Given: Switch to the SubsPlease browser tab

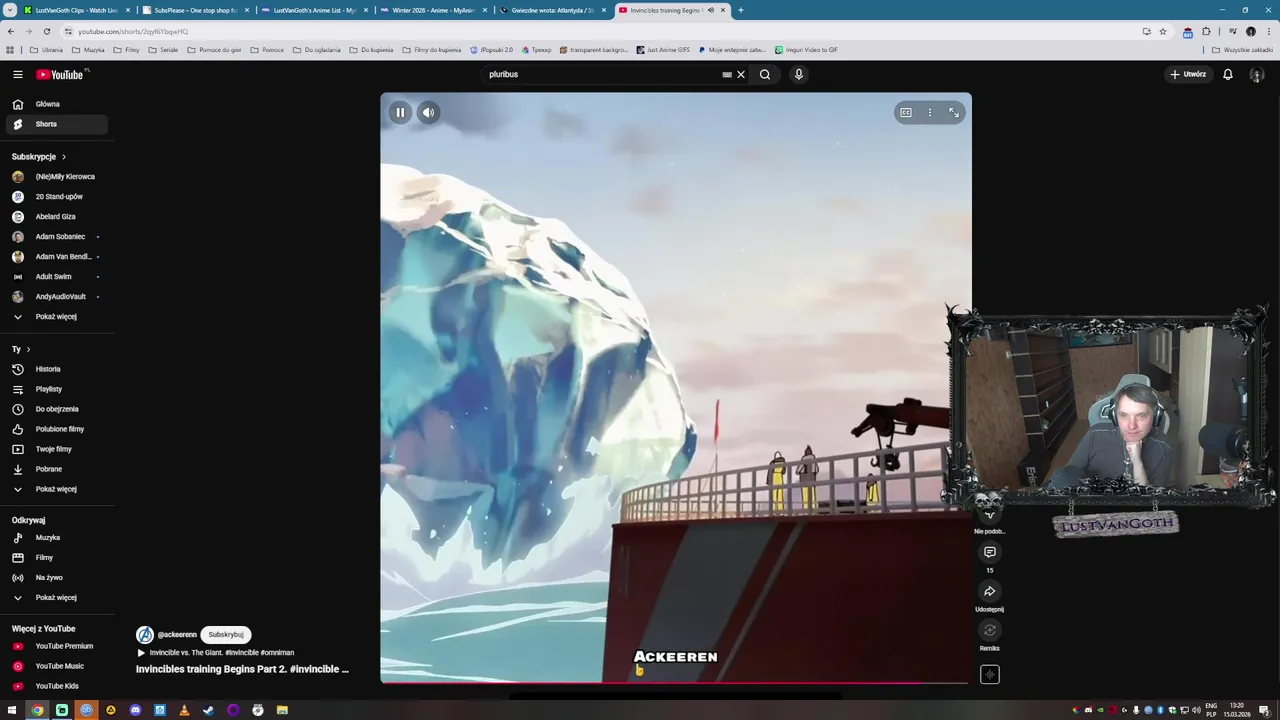Looking at the screenshot, I should (x=195, y=10).
